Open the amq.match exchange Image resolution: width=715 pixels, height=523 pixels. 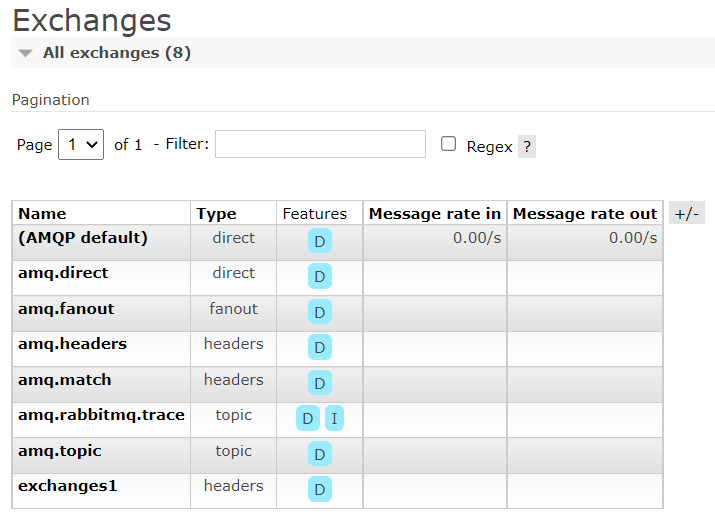(64, 380)
